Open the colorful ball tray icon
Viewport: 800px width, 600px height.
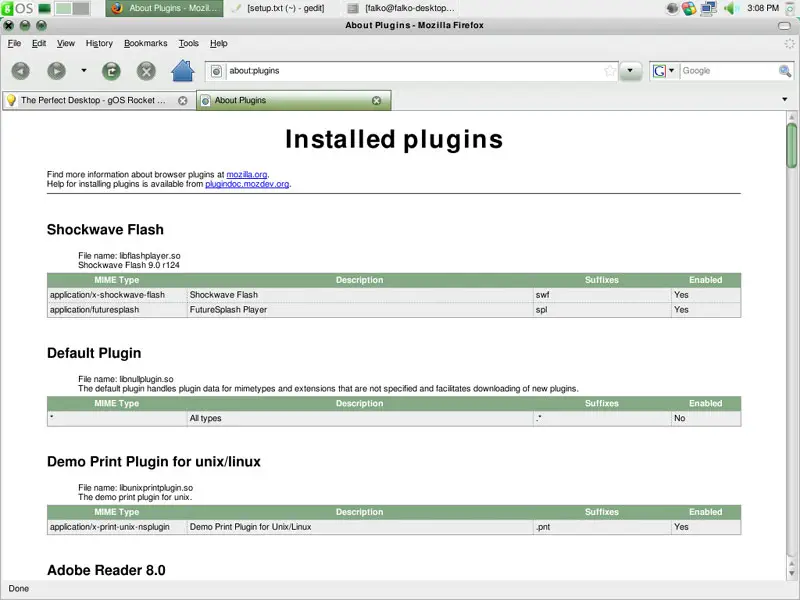click(689, 8)
